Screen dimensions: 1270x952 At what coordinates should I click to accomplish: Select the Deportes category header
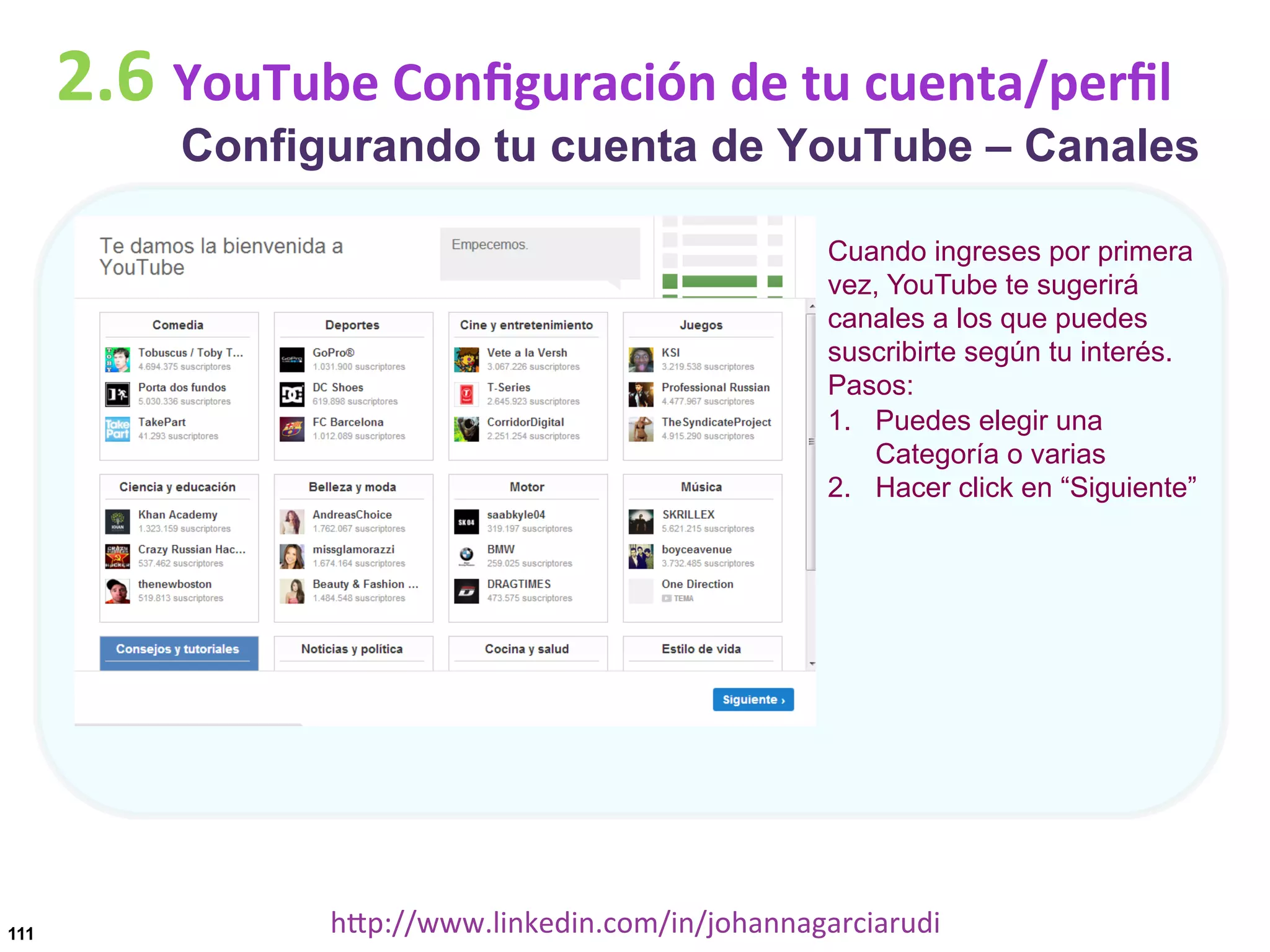(352, 325)
